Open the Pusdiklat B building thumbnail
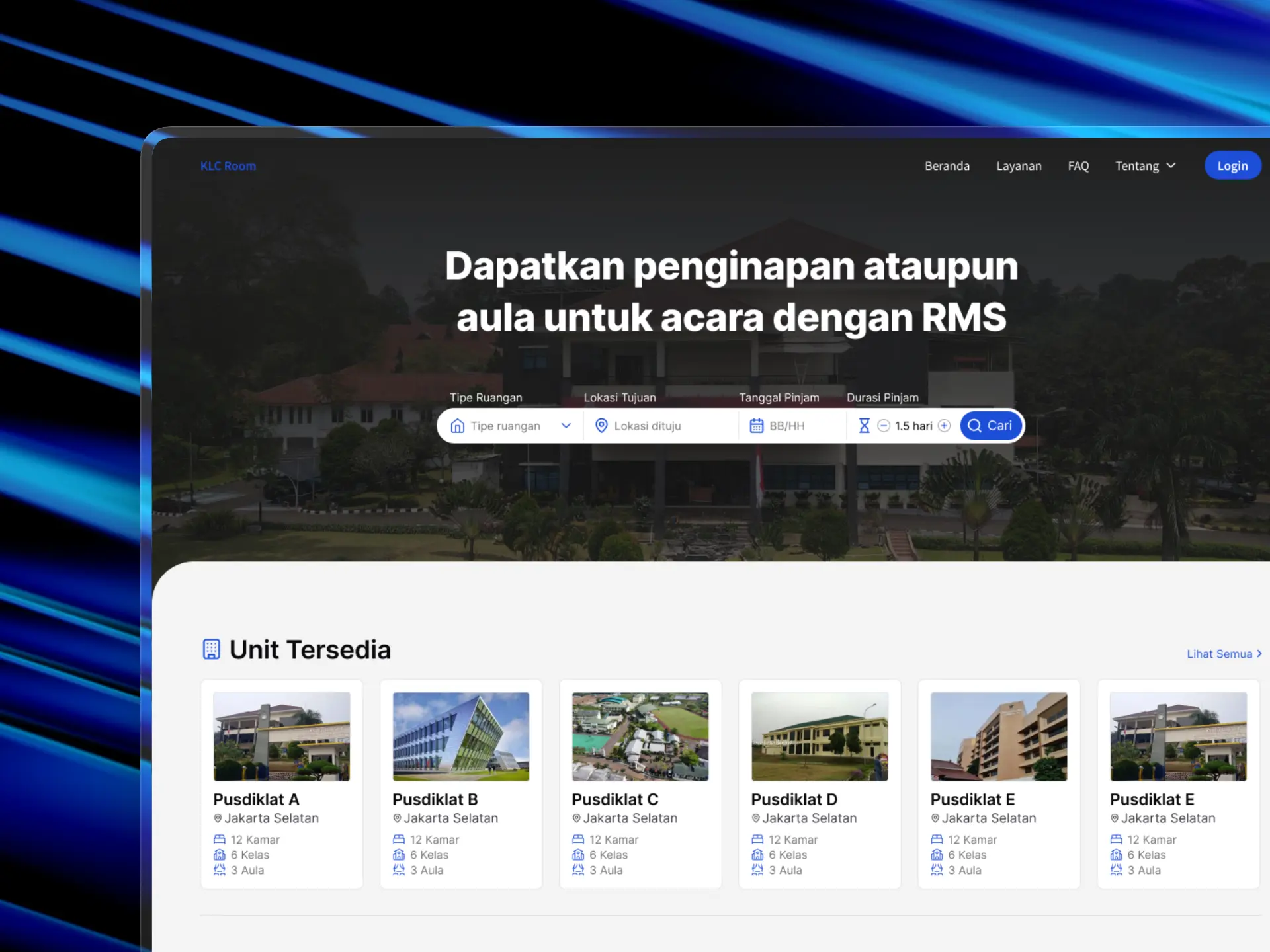Screen dimensions: 1270x952 pos(460,736)
